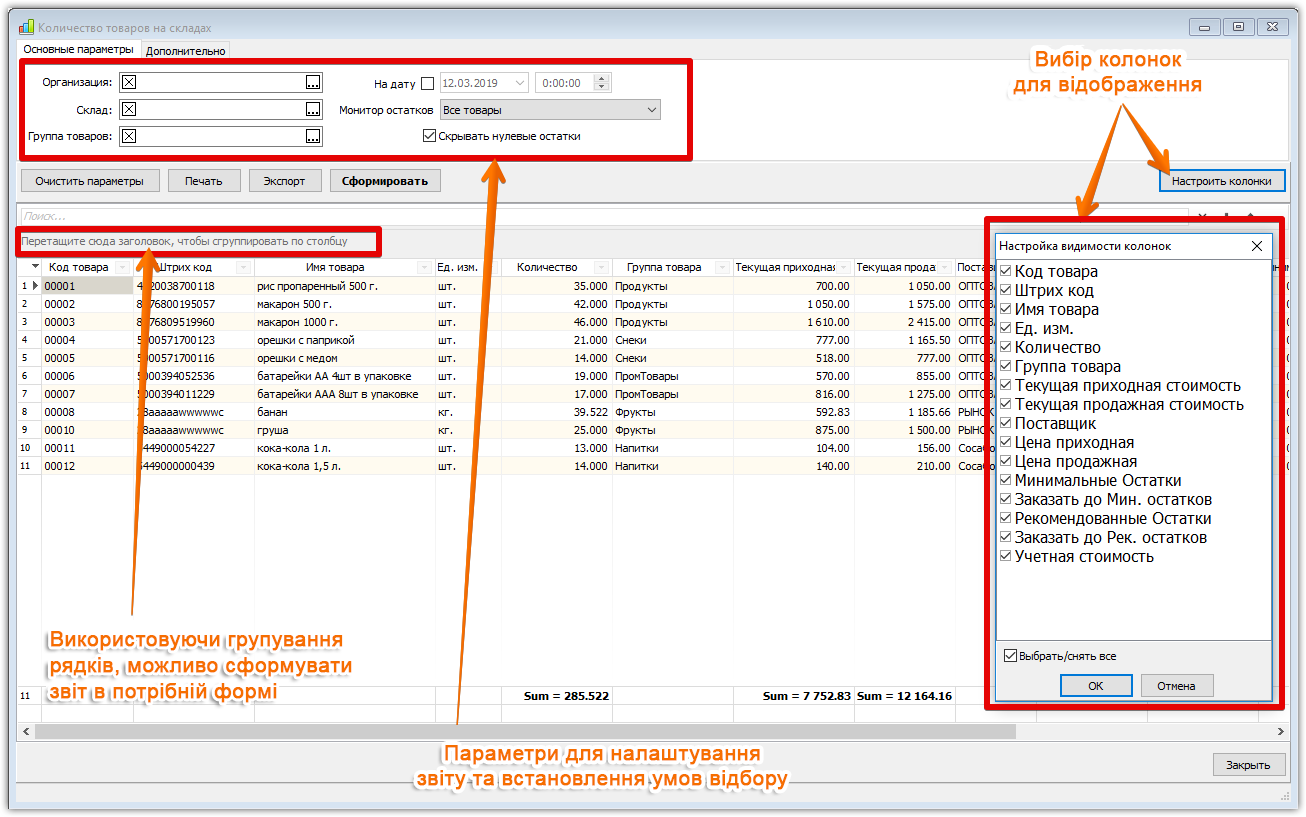Toggle the Рекомендованные Остатки checkbox
This screenshot has width=1306, height=817.
1006,519
